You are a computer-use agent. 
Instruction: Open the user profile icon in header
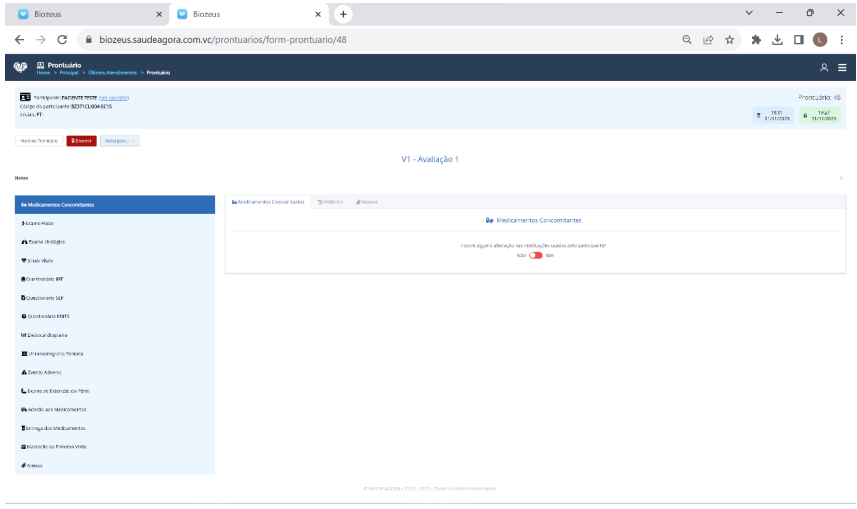click(x=824, y=67)
